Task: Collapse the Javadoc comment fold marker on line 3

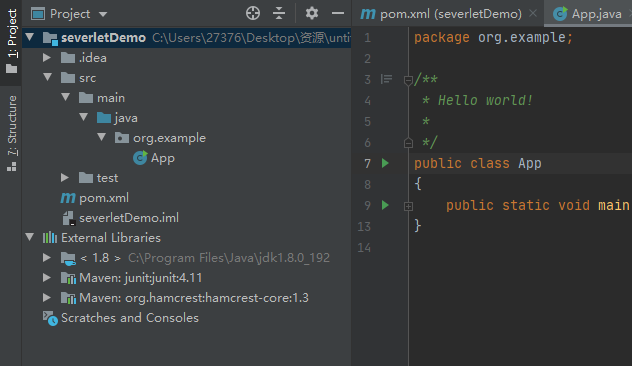Action: pos(408,80)
